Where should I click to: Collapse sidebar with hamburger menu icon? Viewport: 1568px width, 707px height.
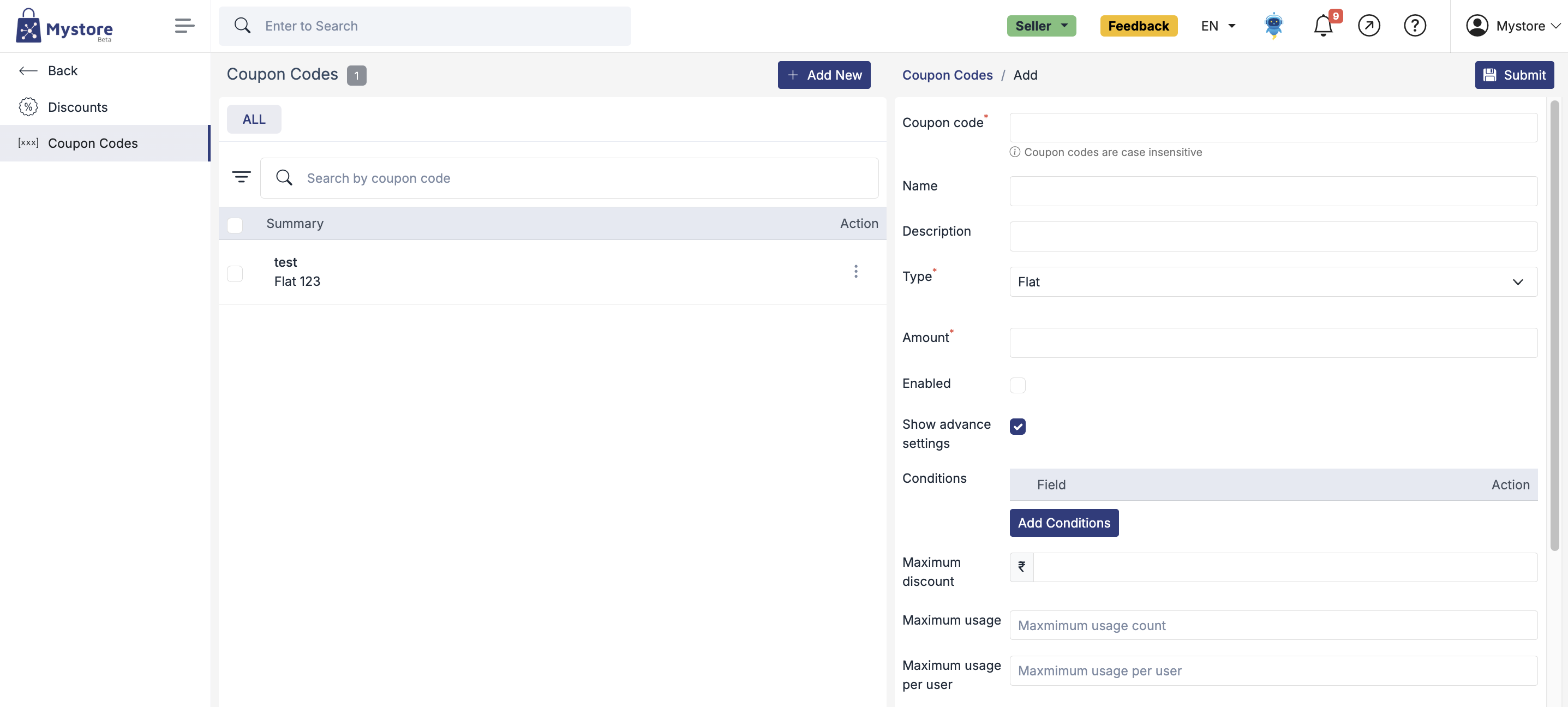(184, 26)
